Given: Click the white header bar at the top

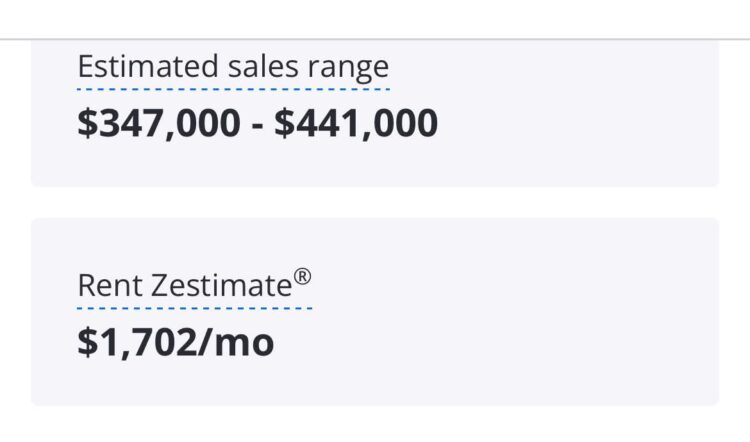Looking at the screenshot, I should [375, 19].
